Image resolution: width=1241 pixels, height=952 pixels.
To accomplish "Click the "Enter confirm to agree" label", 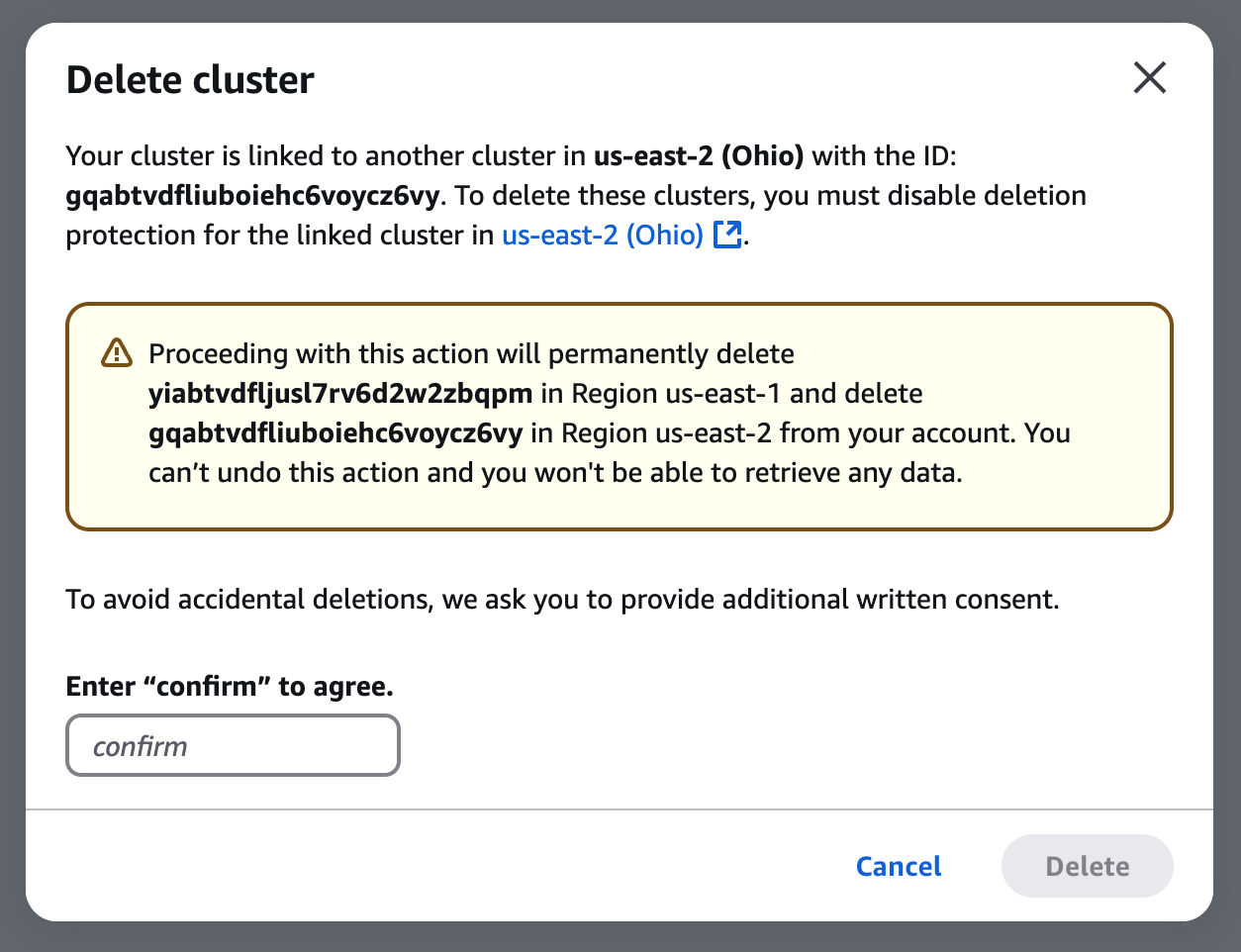I will tap(230, 687).
